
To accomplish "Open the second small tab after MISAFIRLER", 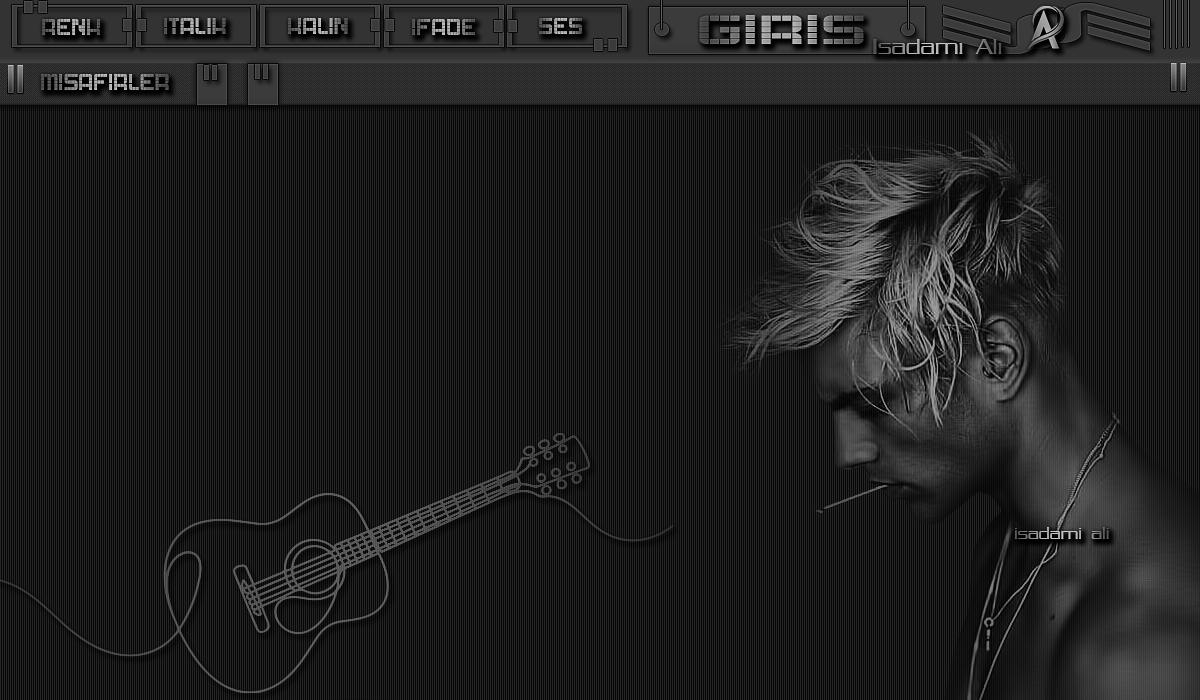I will [263, 84].
